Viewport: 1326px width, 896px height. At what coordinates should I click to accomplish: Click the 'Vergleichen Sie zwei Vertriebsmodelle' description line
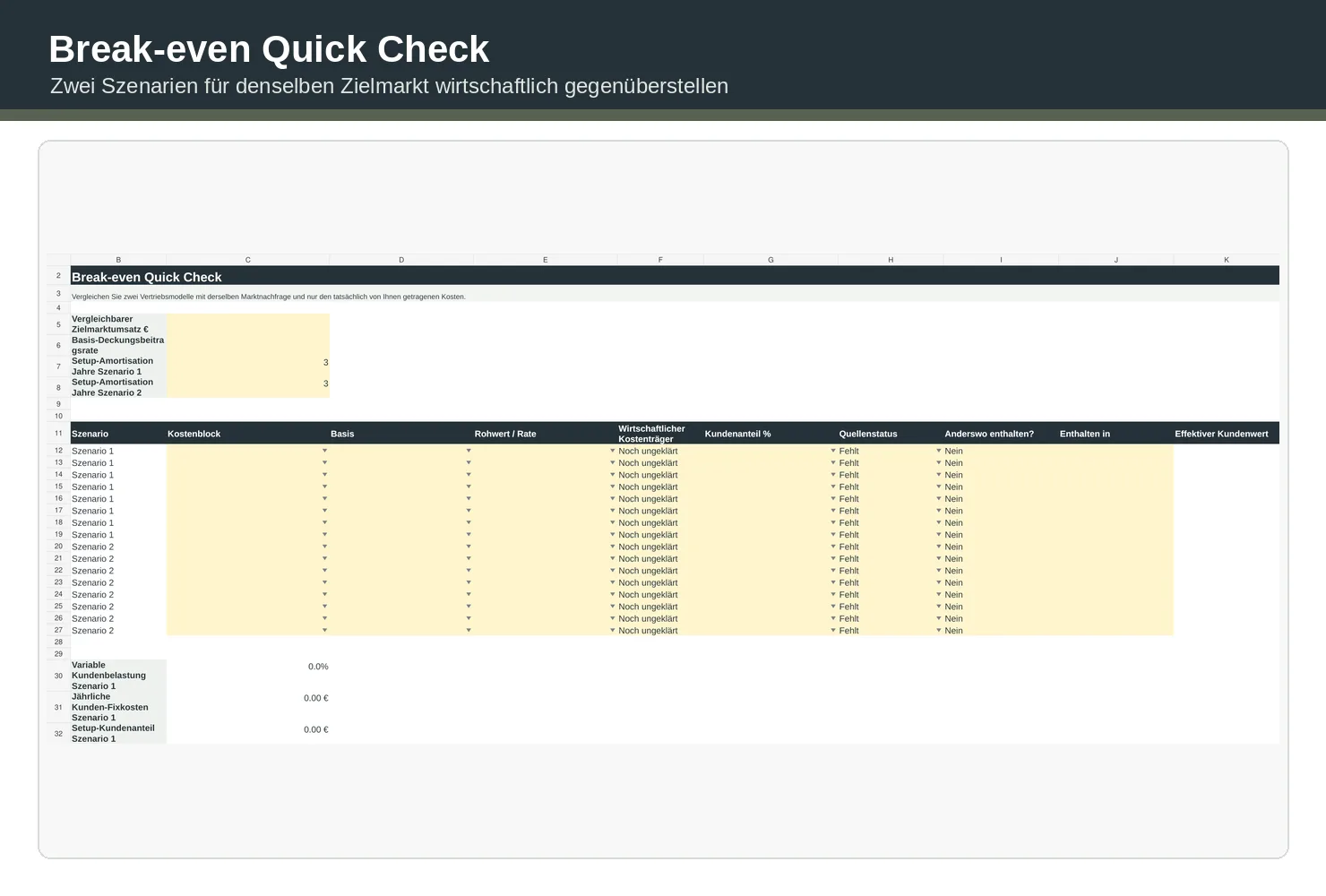tap(269, 297)
